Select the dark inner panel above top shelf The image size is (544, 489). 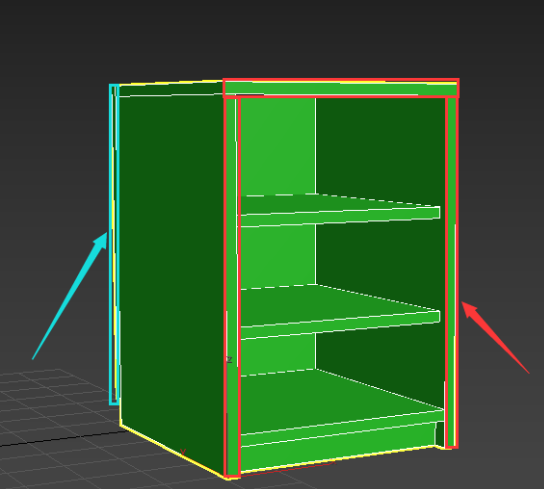(381, 151)
